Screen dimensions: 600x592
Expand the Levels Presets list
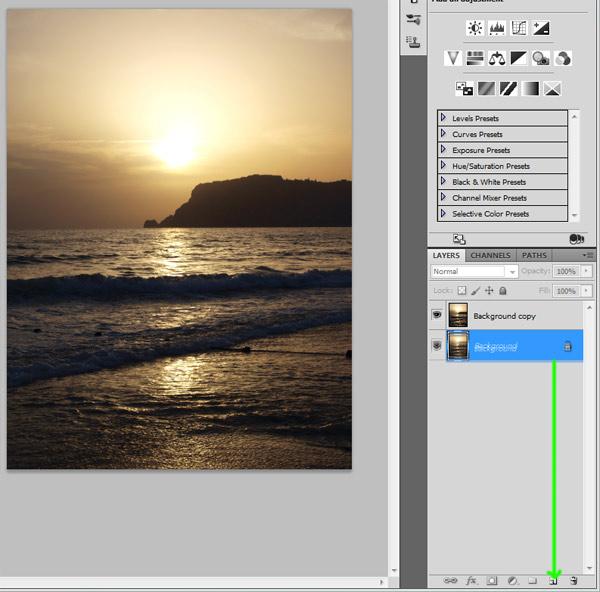[444, 118]
